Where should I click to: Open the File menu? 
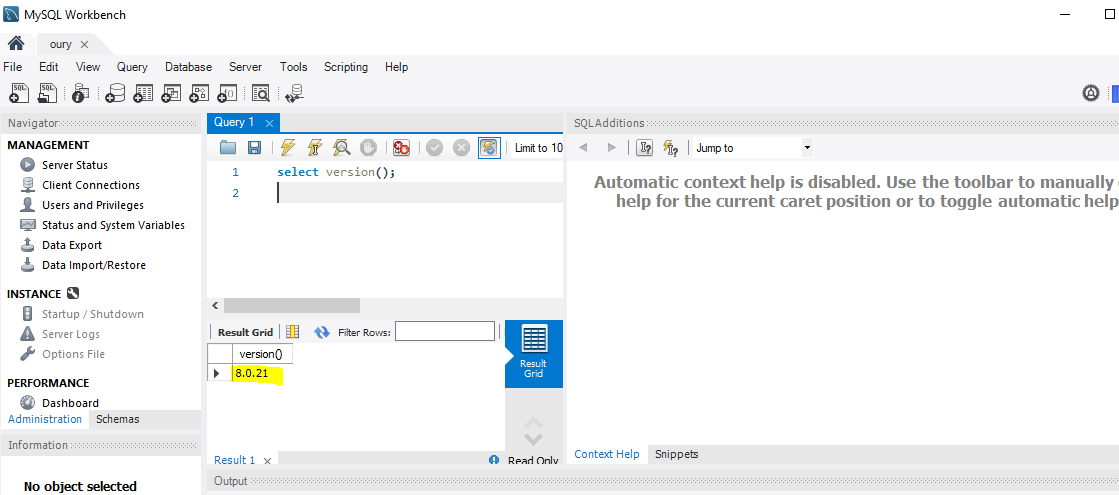(13, 67)
